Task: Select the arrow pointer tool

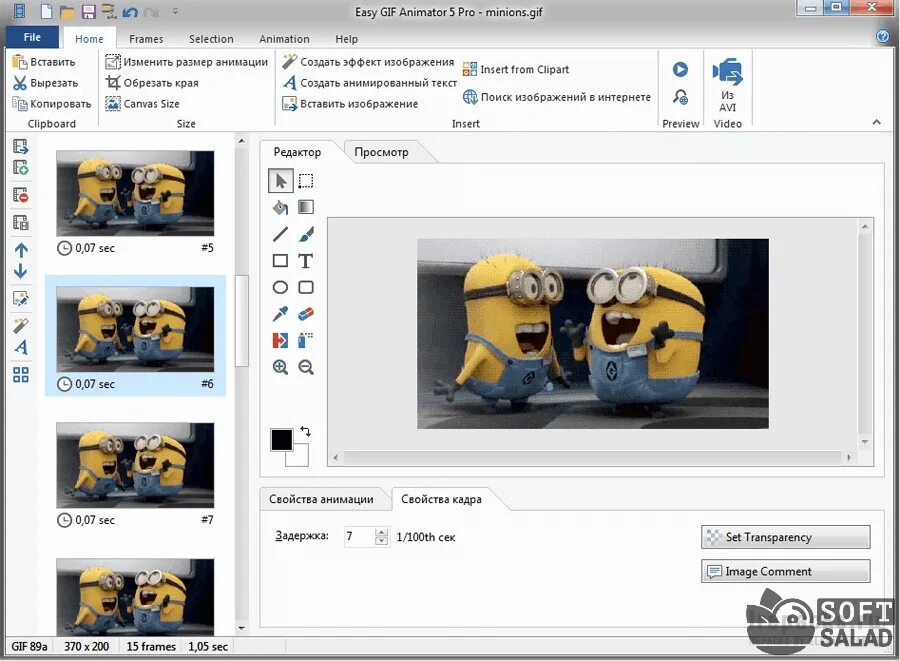Action: (x=281, y=181)
